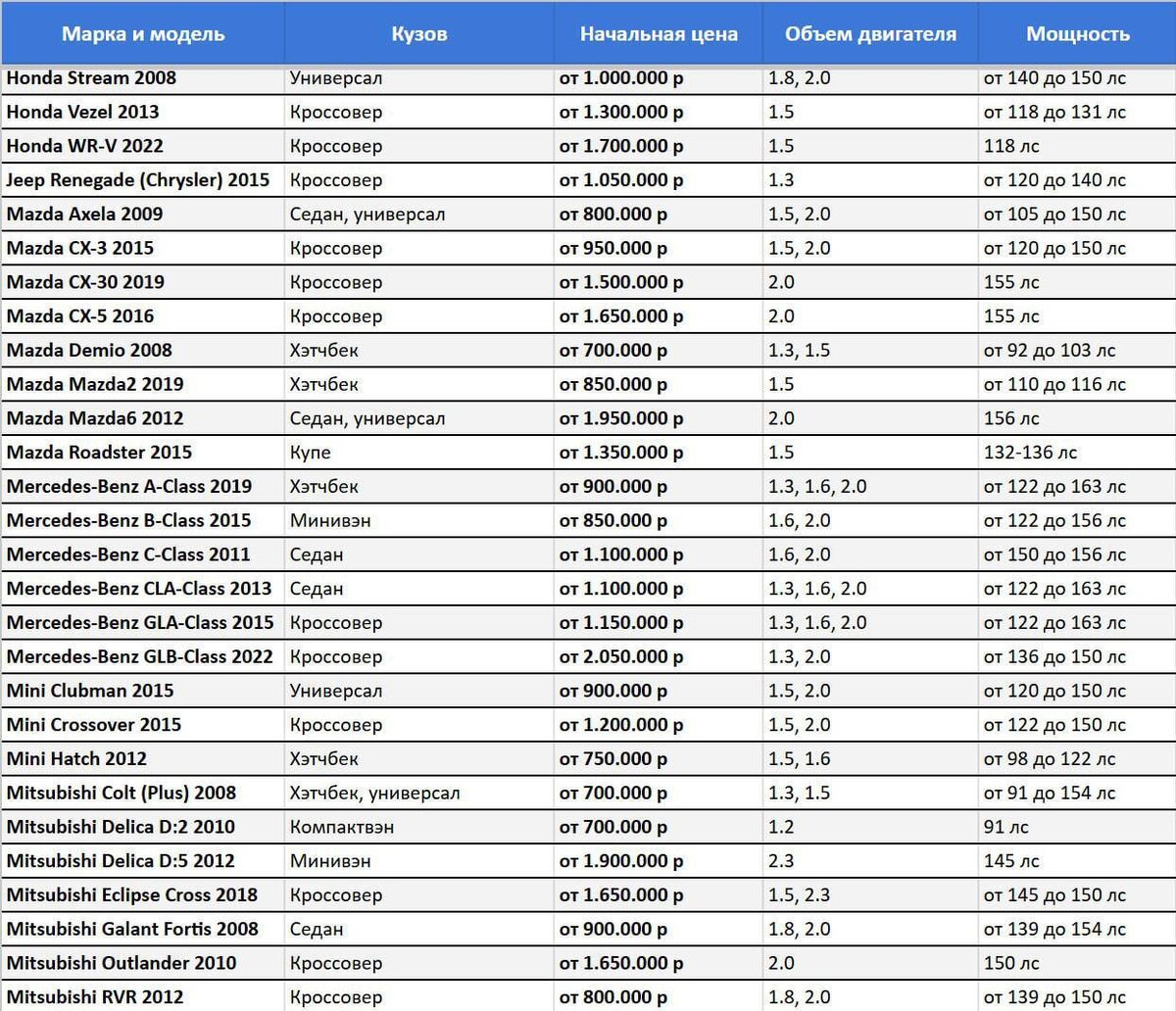1176x1011 pixels.
Task: Select the 'Mercedes-Benz GLB-Class 2022' cell
Action: tap(143, 656)
